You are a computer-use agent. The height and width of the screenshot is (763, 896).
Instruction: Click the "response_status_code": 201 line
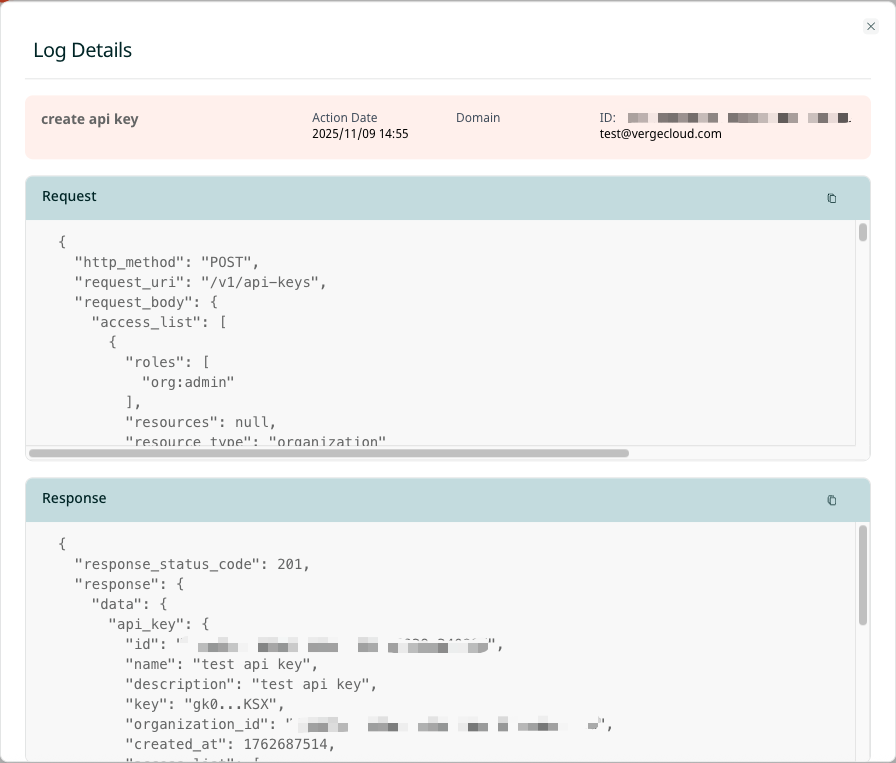point(192,564)
